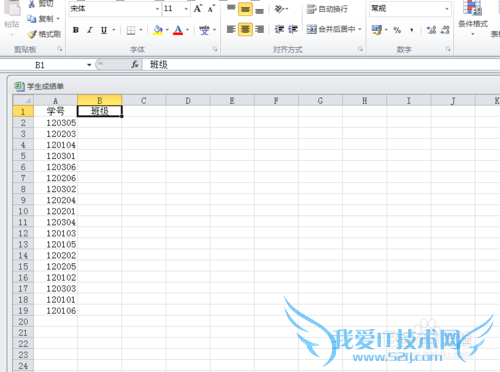The width and height of the screenshot is (500, 372).
Task: Increase font size with the large A
Action: point(198,9)
